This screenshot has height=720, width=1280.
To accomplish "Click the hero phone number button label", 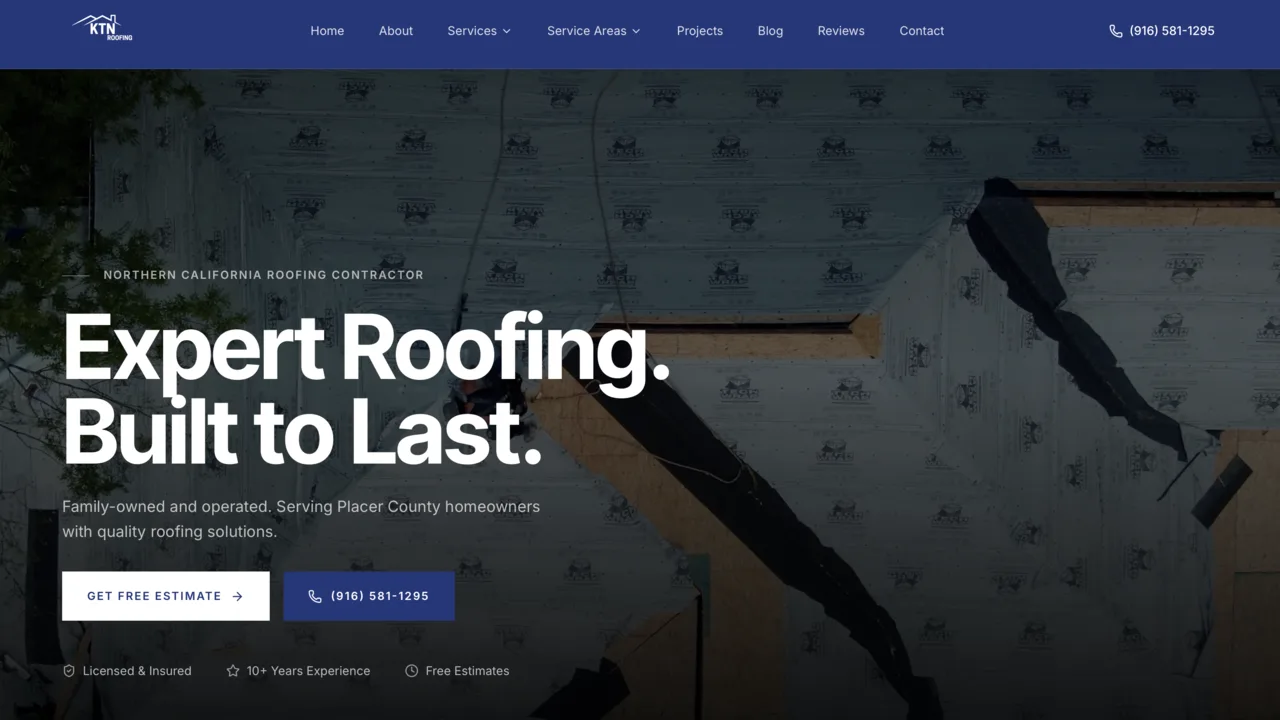I will click(x=380, y=596).
